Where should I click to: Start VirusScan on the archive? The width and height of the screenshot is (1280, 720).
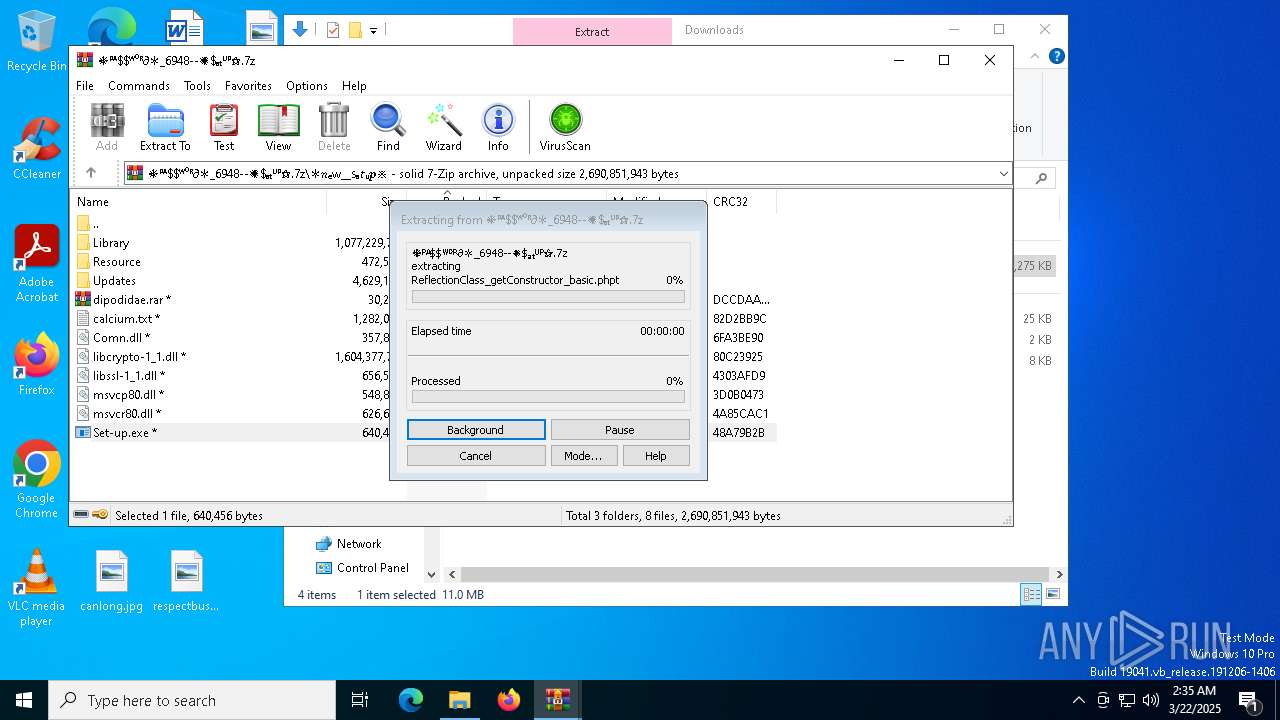pos(565,127)
